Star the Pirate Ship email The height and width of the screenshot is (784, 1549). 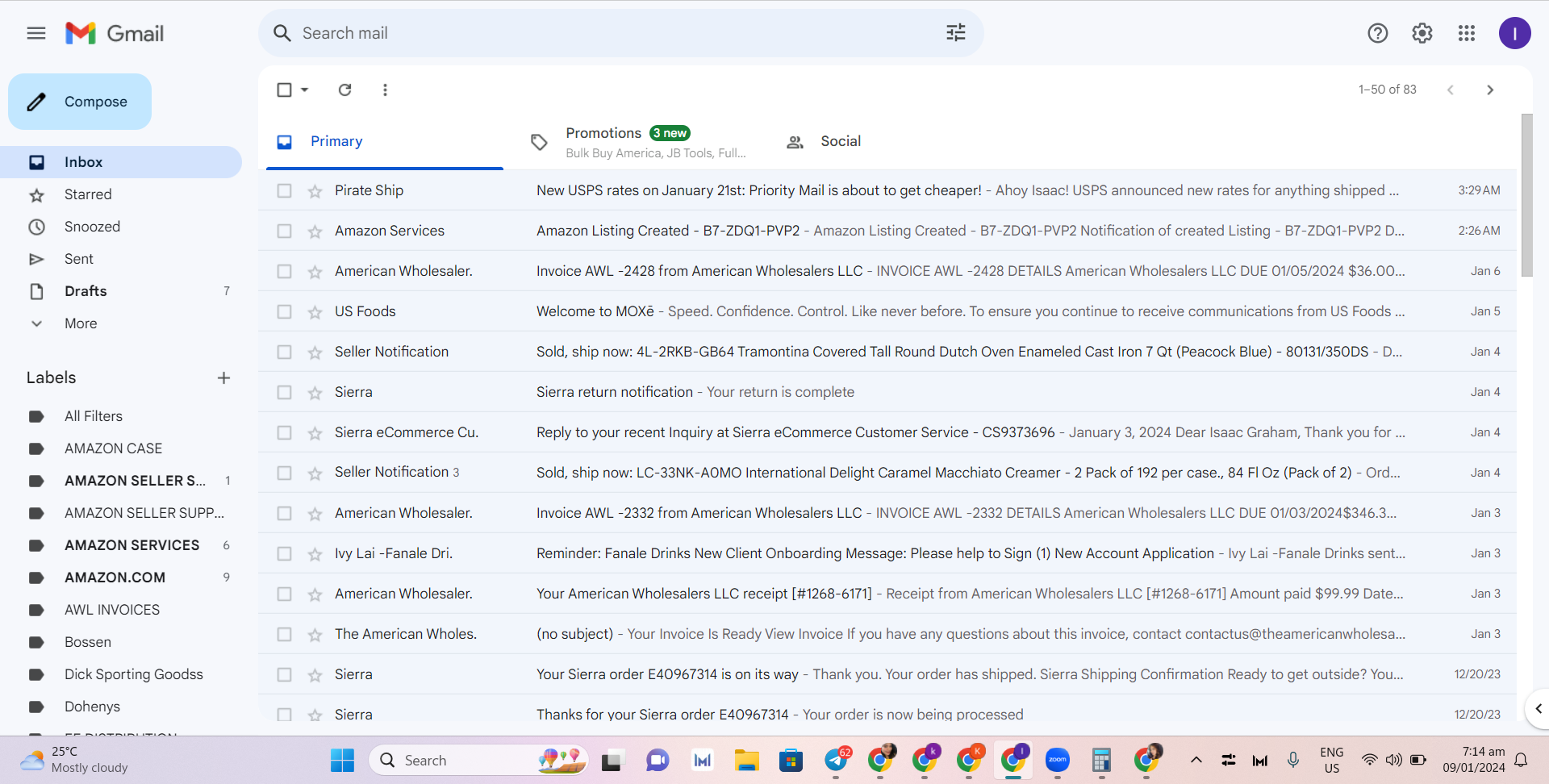315,191
